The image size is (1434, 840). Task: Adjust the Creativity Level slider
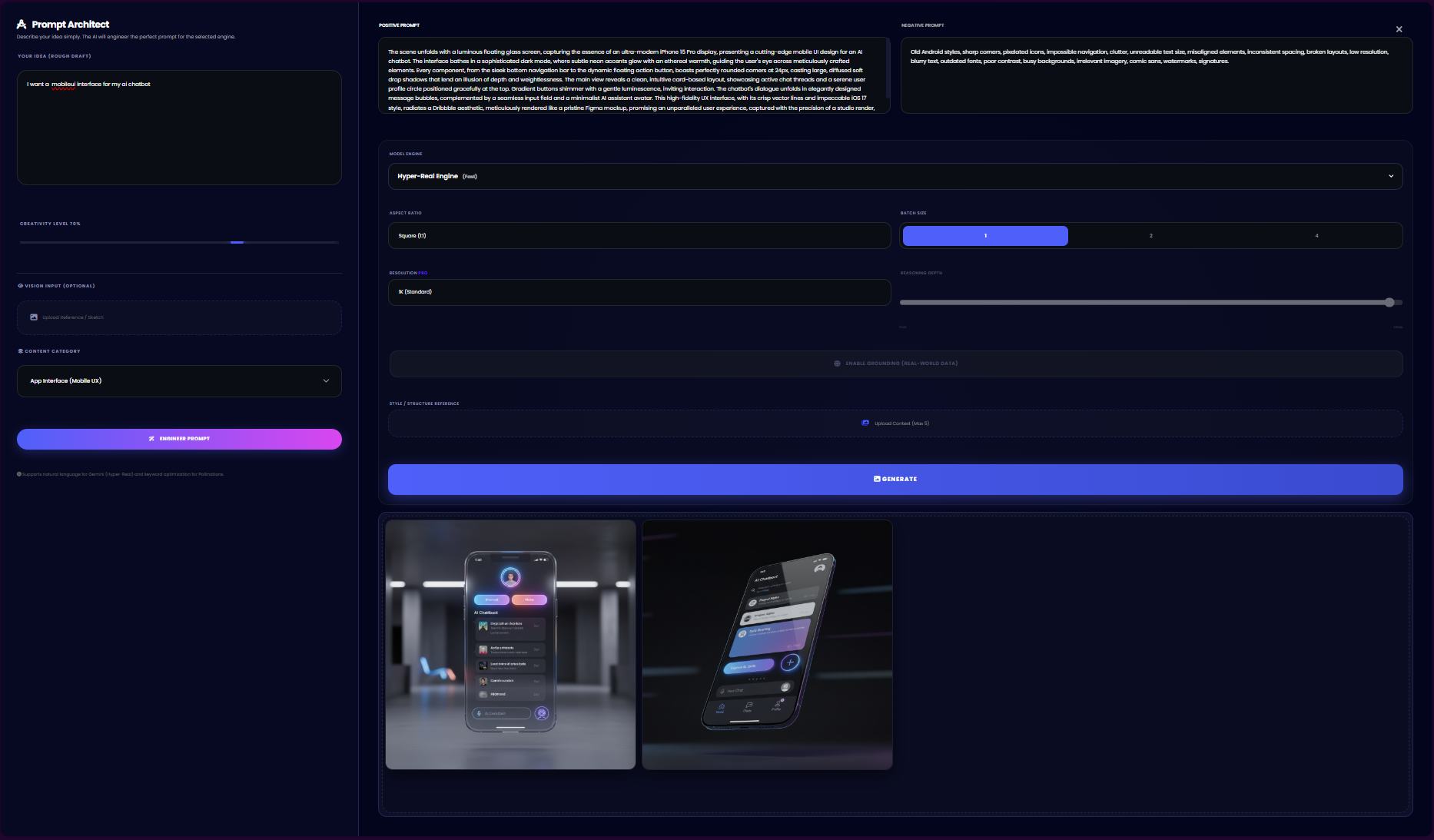click(x=237, y=242)
